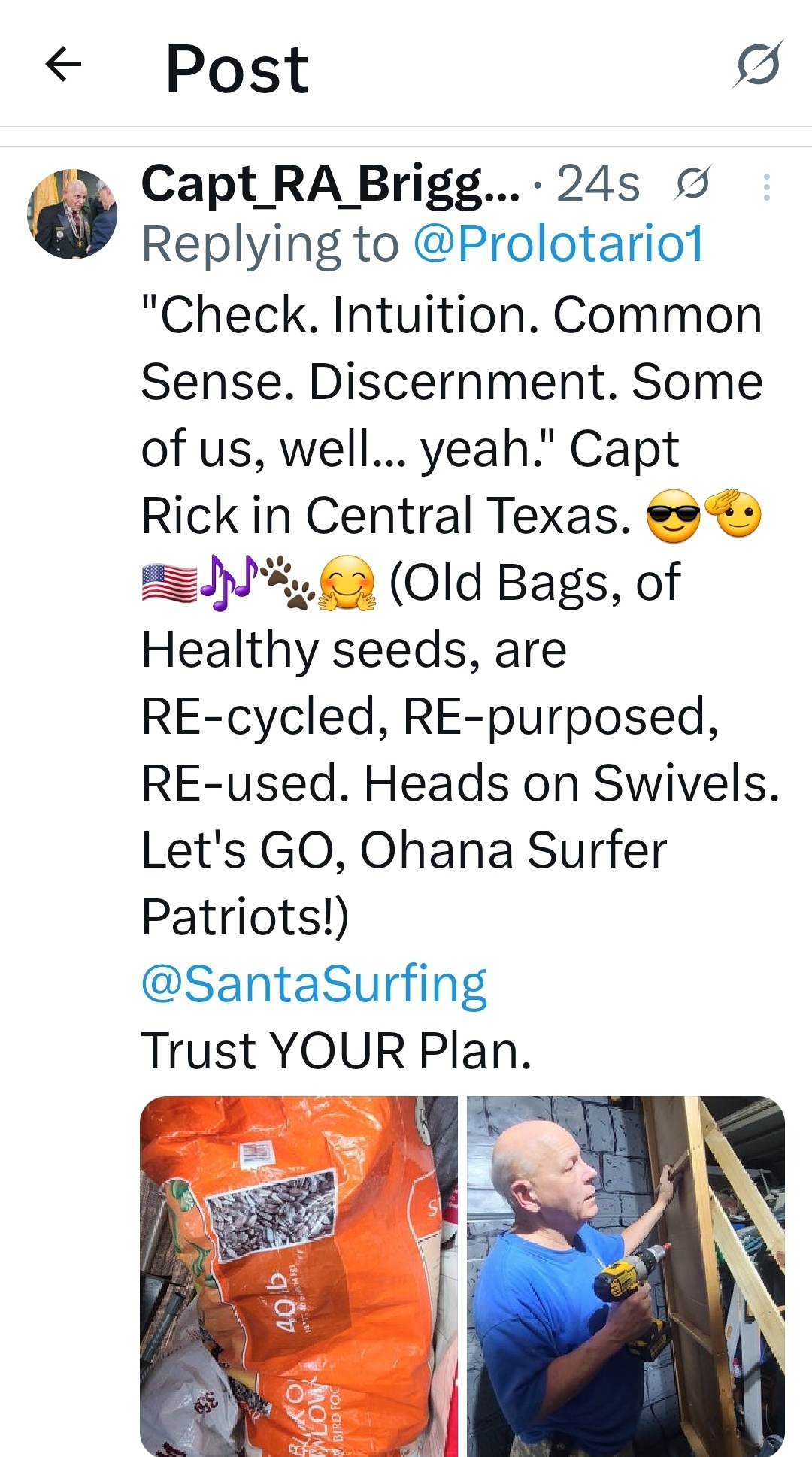
Task: Open the Capt_RA_Brigg... username profile
Action: point(329,184)
